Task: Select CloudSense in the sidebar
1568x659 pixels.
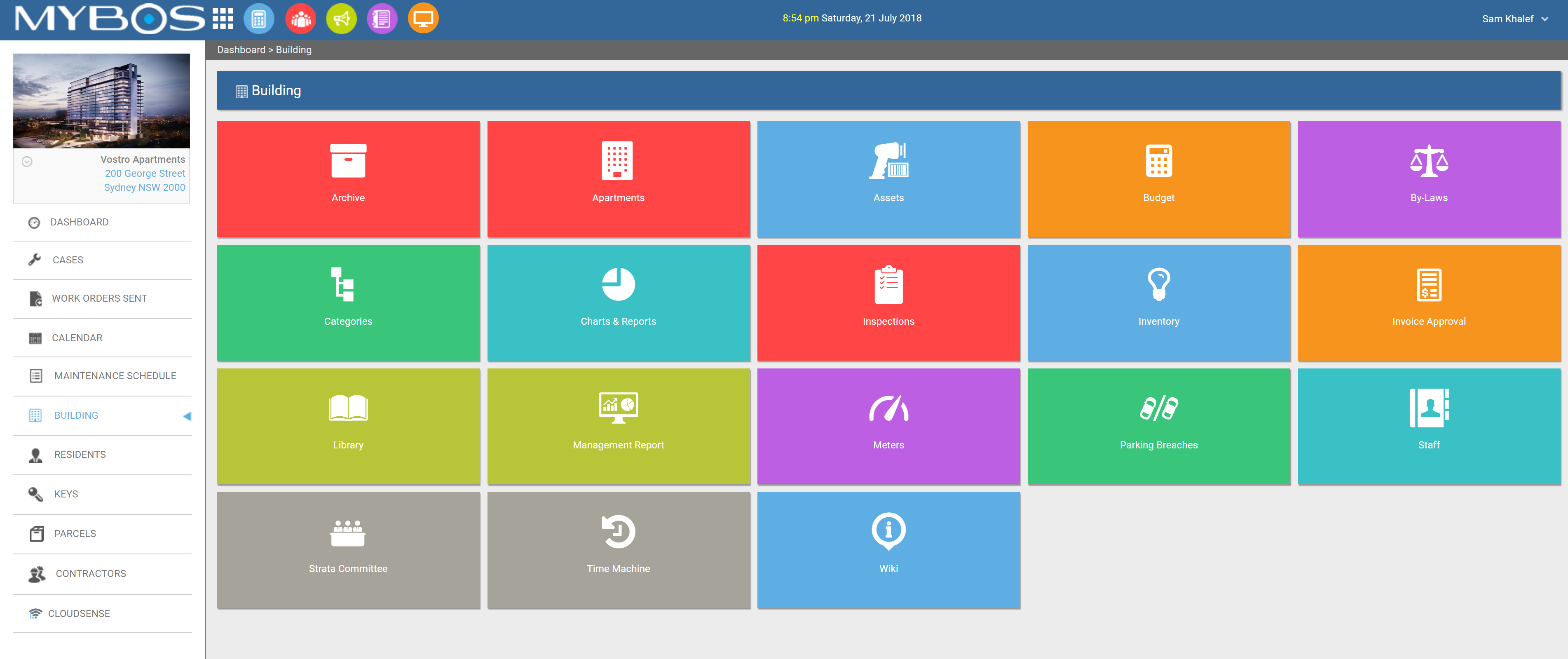Action: (79, 613)
